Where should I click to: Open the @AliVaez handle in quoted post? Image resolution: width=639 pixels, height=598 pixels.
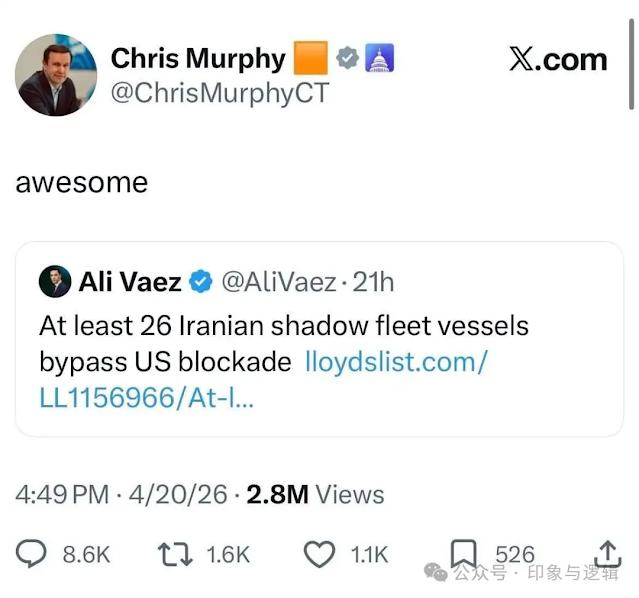[277, 282]
